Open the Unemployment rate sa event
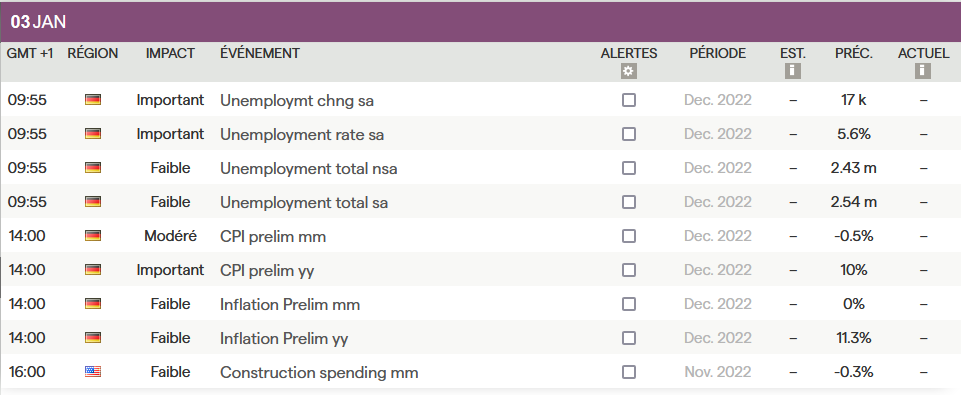 coord(302,134)
